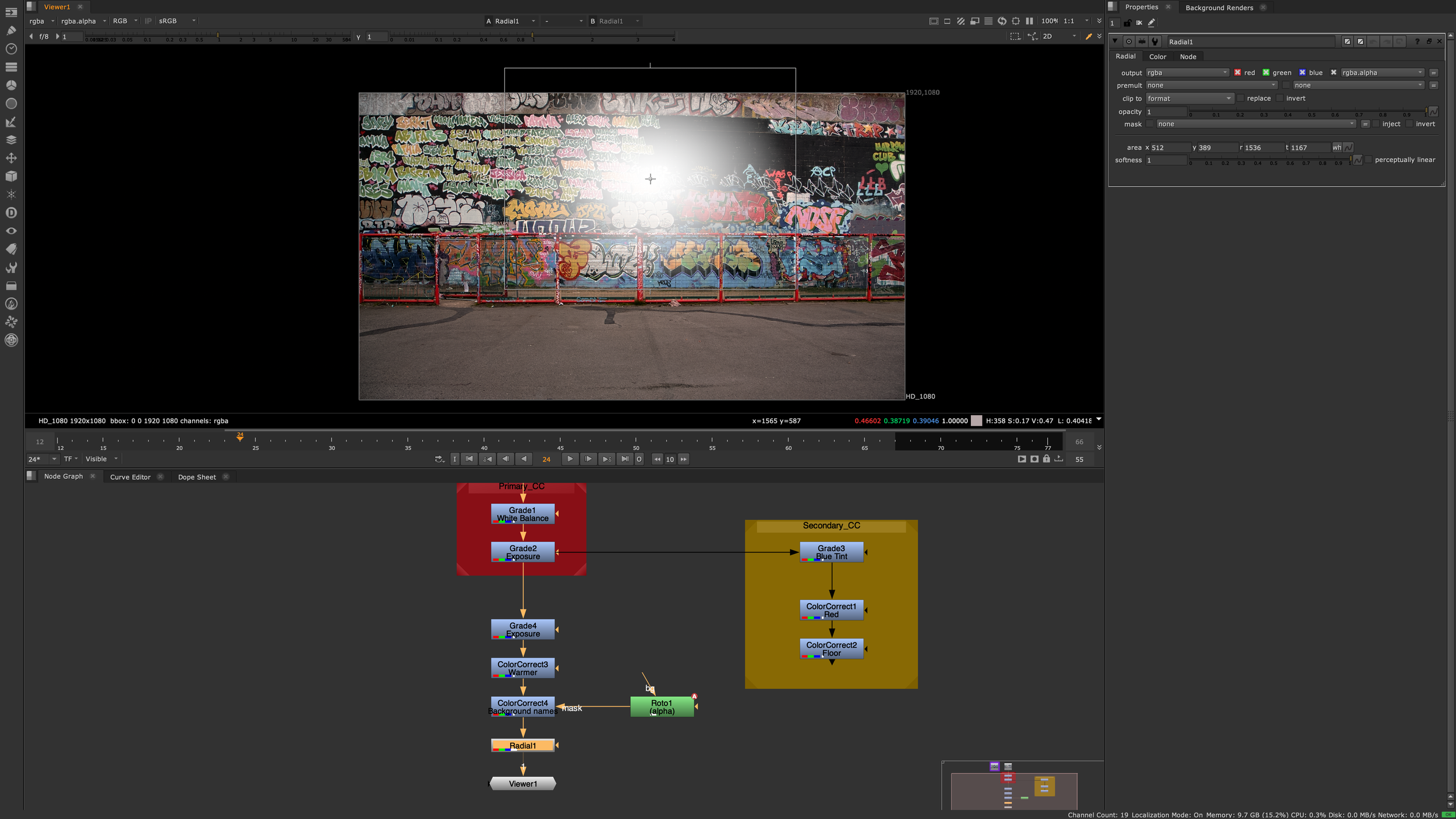This screenshot has height=819, width=1456.
Task: Open the Draw nodes toolbar menu
Action: [x=11, y=30]
